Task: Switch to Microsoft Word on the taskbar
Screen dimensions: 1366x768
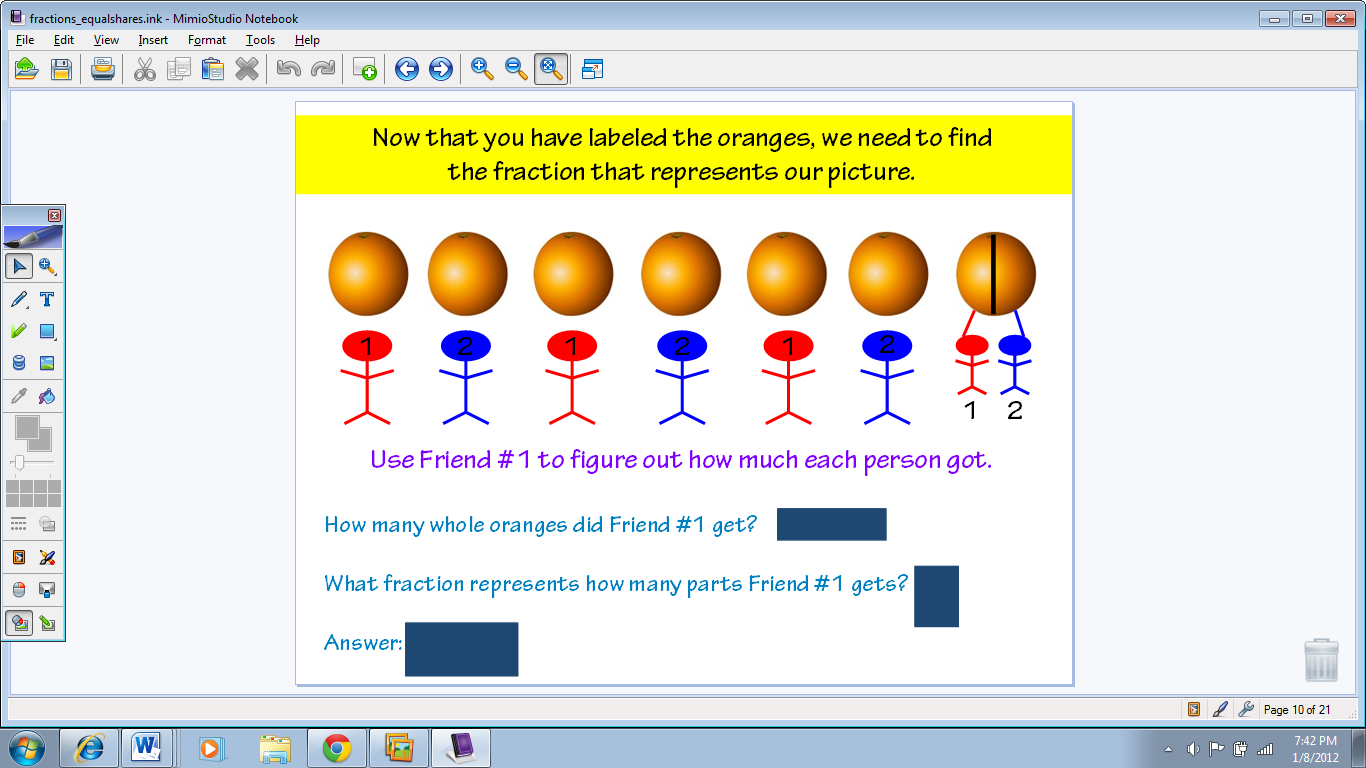Action: pos(147,747)
